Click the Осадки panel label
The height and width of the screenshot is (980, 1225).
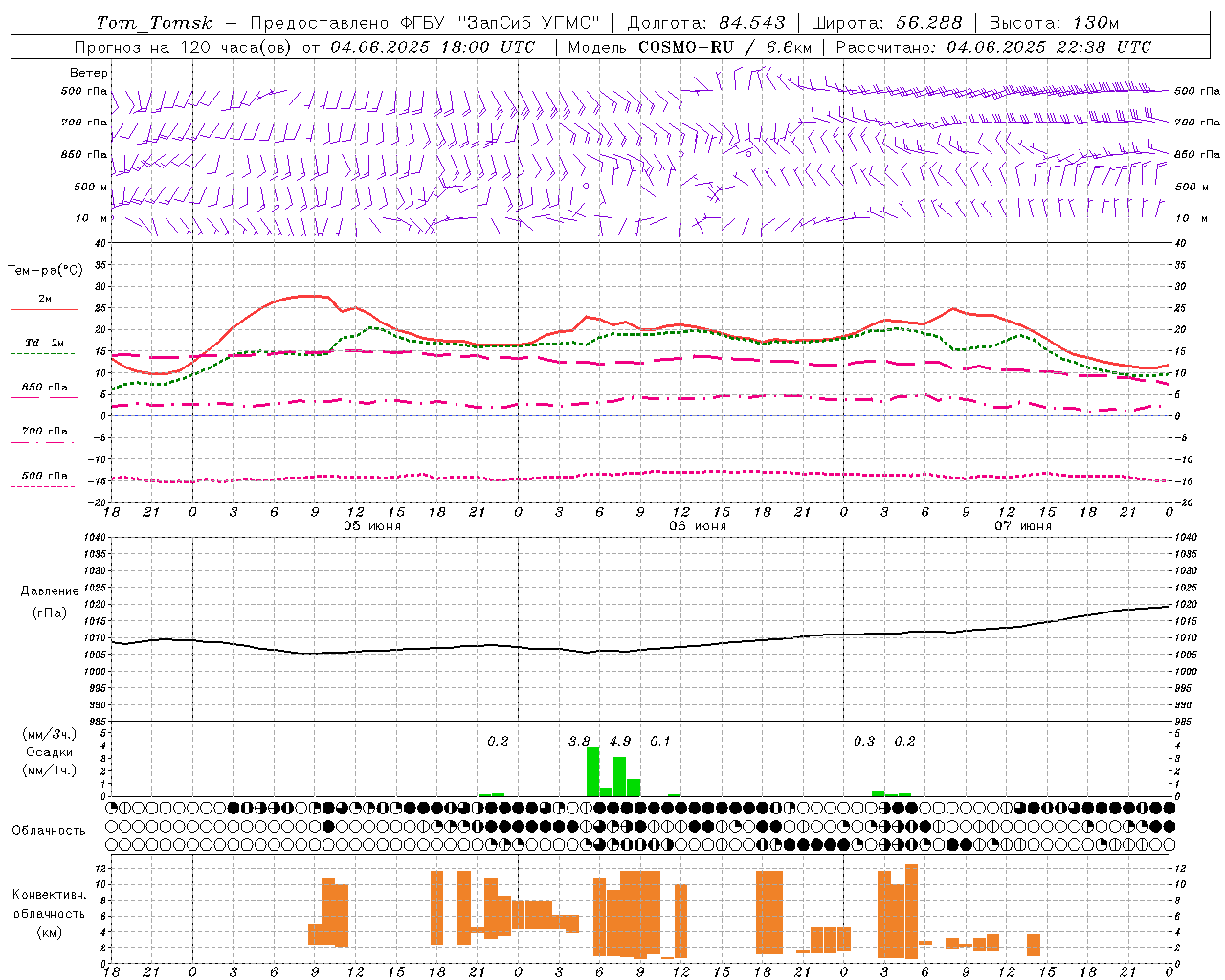tap(49, 752)
